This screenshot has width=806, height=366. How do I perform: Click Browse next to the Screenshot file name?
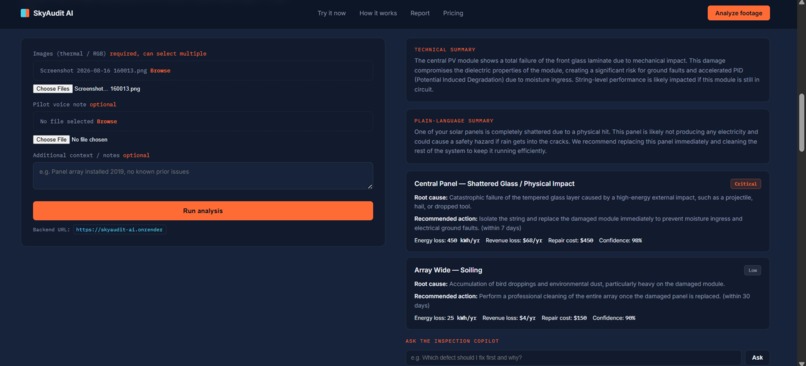pos(160,71)
